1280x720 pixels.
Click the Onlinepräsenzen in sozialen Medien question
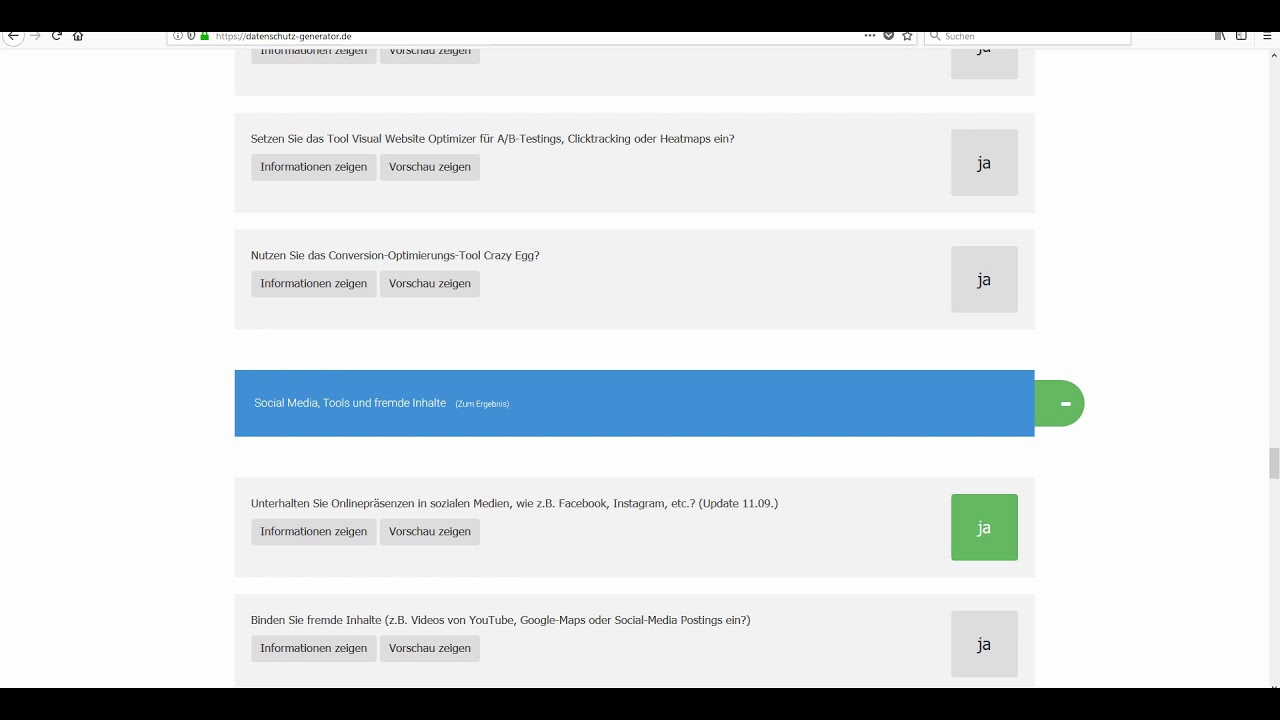514,504
